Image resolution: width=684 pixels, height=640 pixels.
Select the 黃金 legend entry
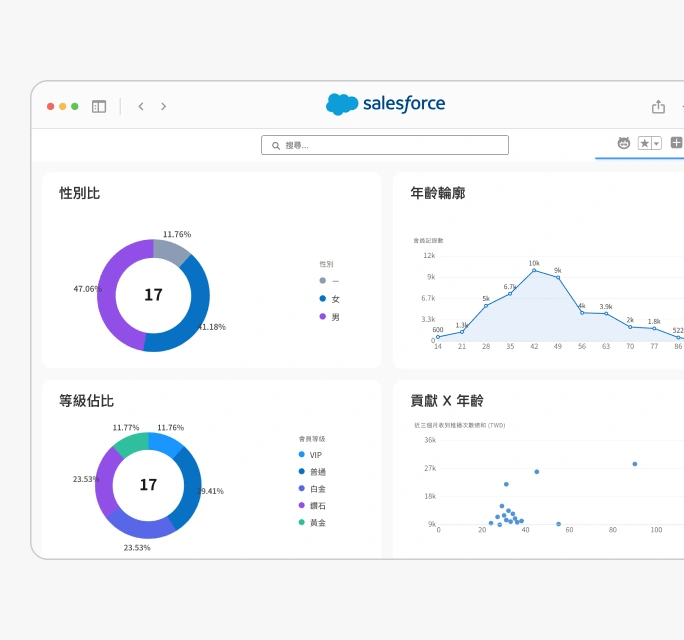(x=312, y=522)
